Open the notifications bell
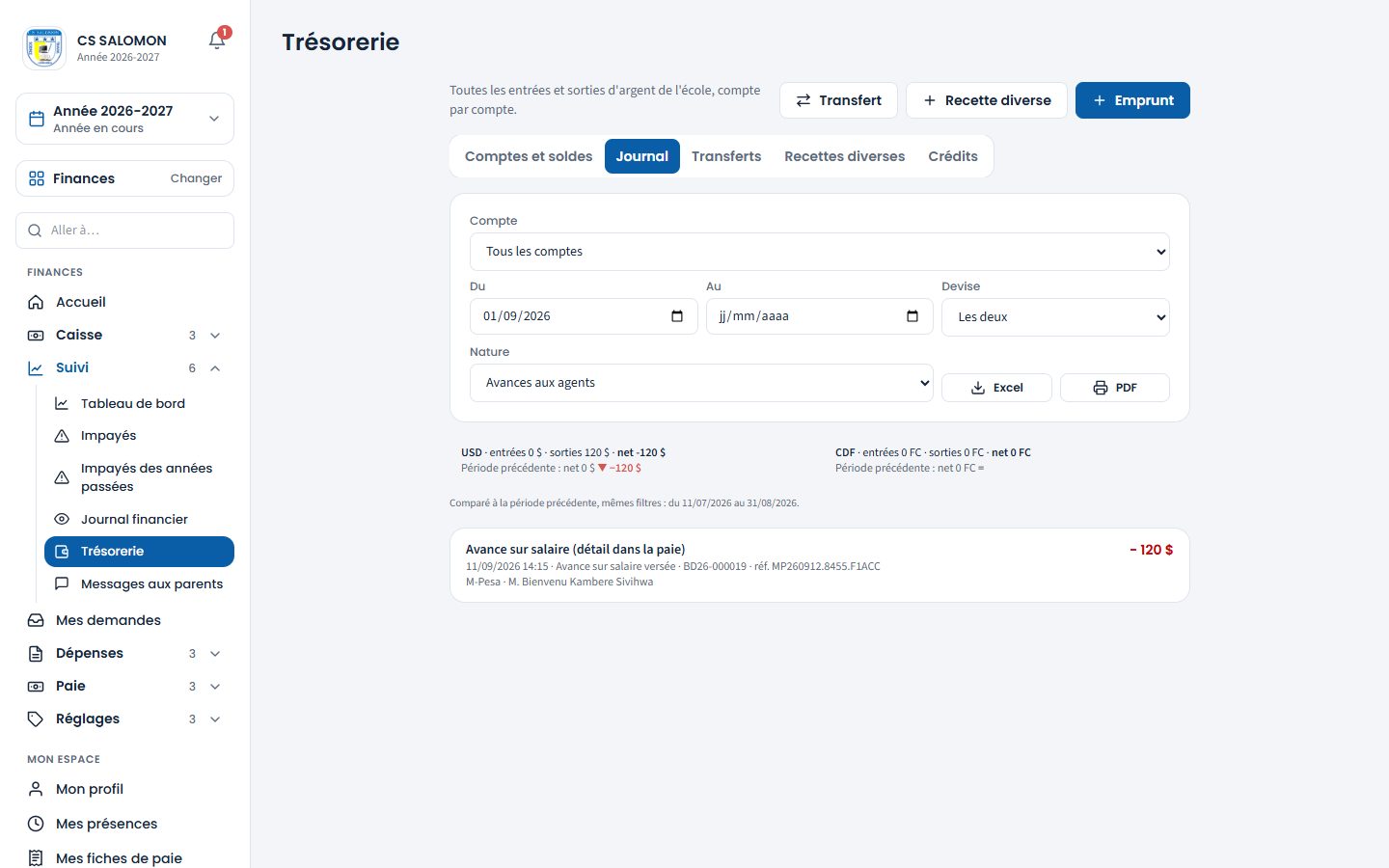 coord(217,40)
